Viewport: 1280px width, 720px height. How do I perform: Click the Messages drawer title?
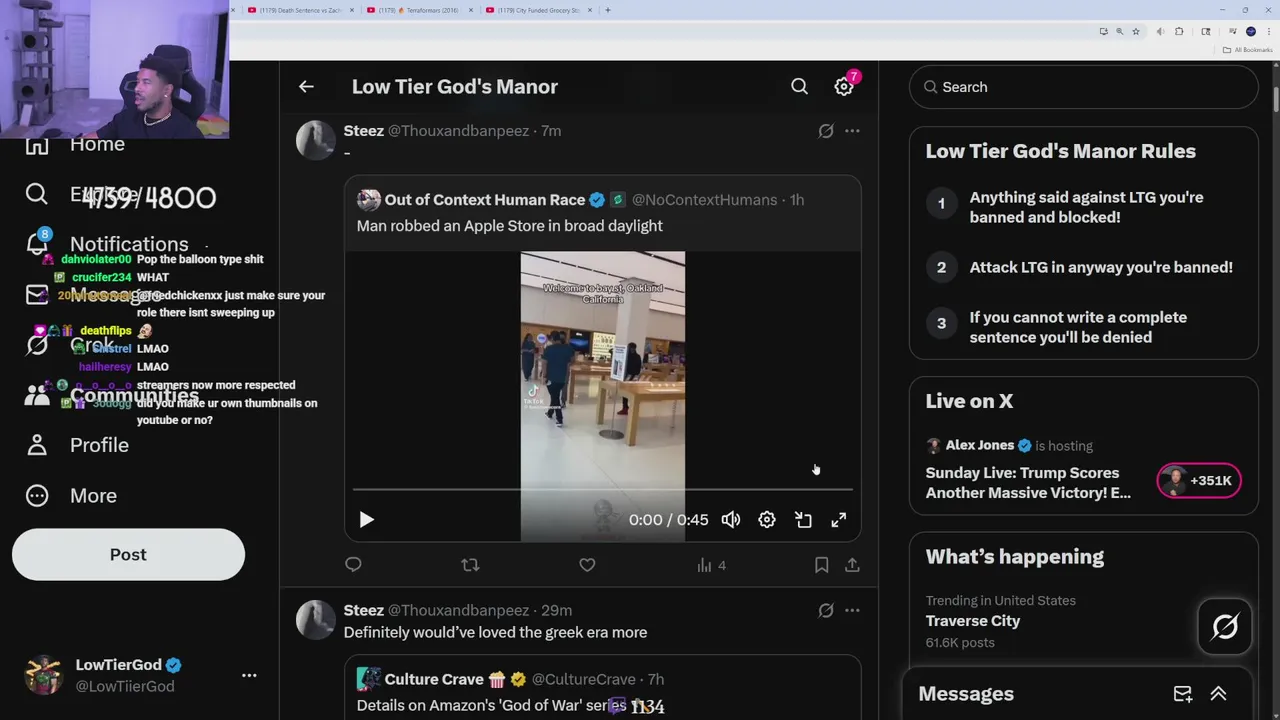966,694
